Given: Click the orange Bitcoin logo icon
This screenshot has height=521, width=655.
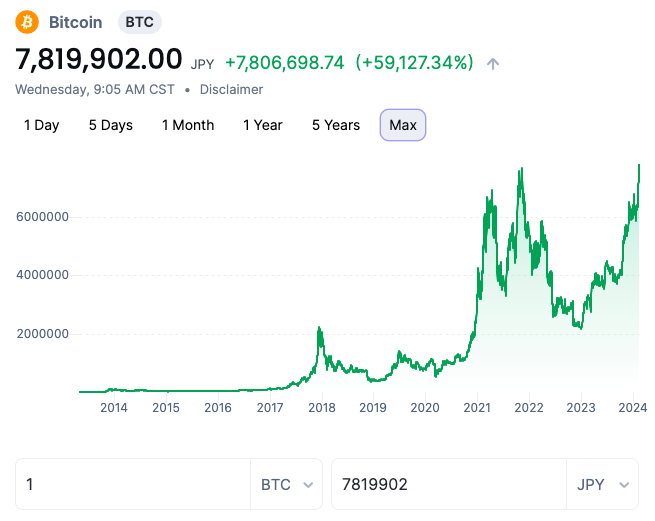Looking at the screenshot, I should pos(27,21).
